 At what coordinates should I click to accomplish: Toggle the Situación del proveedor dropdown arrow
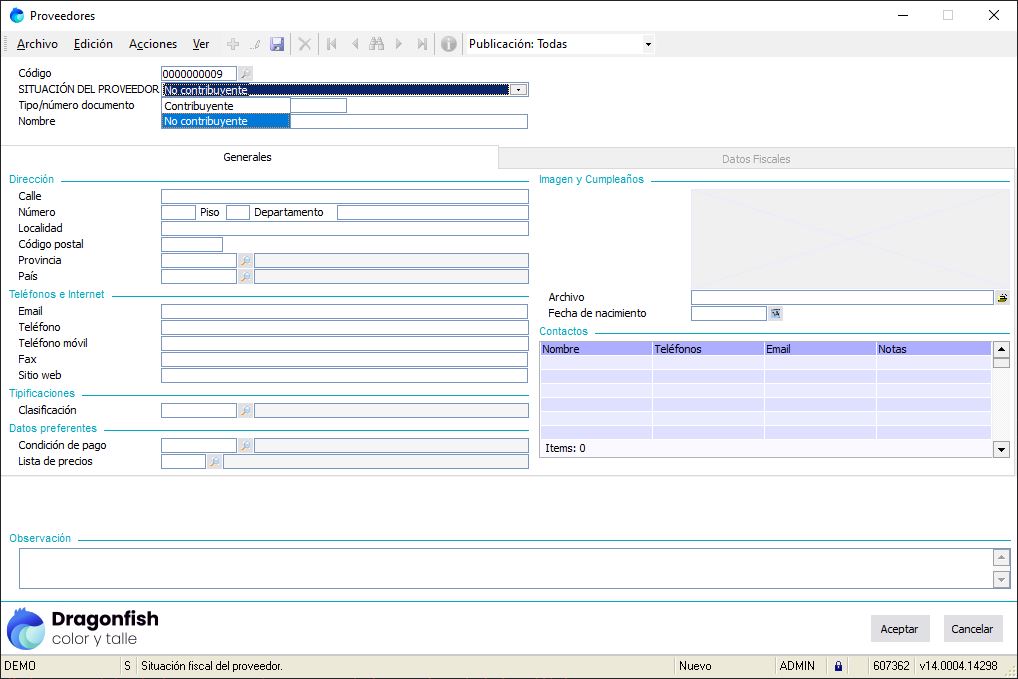(x=518, y=90)
